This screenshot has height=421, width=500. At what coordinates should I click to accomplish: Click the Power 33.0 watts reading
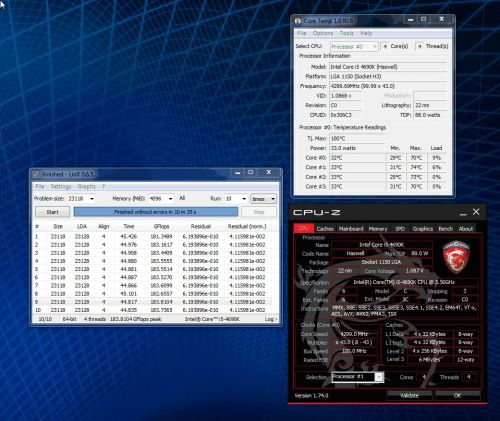click(357, 148)
